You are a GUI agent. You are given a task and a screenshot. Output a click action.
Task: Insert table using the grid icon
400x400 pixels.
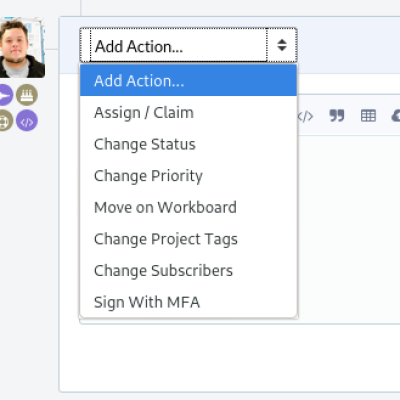point(368,116)
